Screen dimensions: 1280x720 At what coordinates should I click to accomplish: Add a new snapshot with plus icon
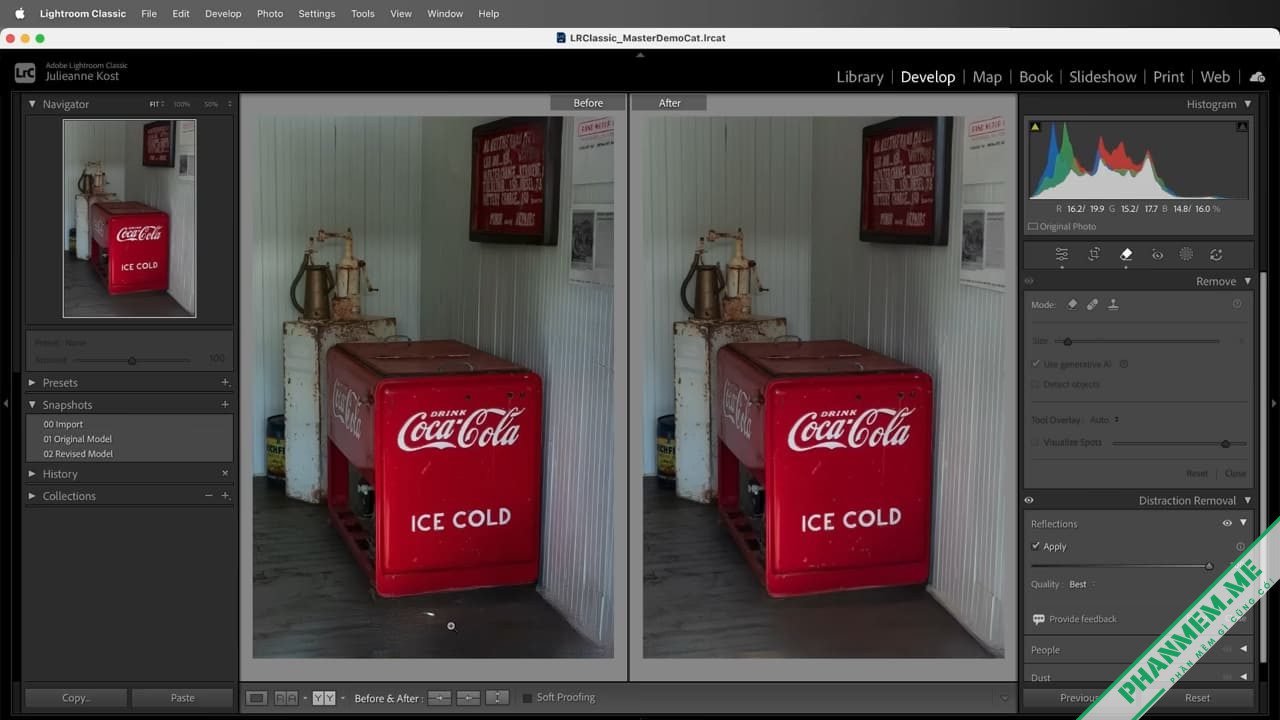click(225, 405)
